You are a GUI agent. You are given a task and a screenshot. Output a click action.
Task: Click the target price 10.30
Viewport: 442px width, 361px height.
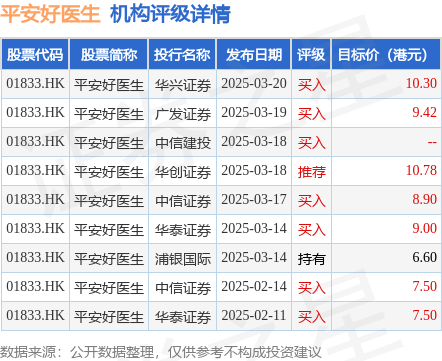coord(421,83)
